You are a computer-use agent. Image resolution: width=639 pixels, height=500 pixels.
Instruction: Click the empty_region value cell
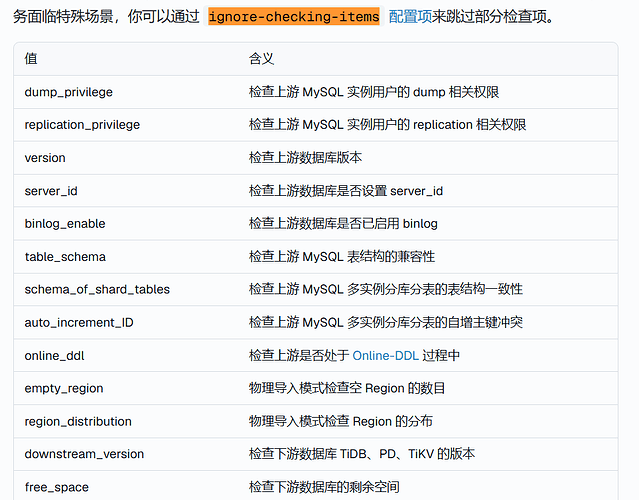tap(64, 388)
